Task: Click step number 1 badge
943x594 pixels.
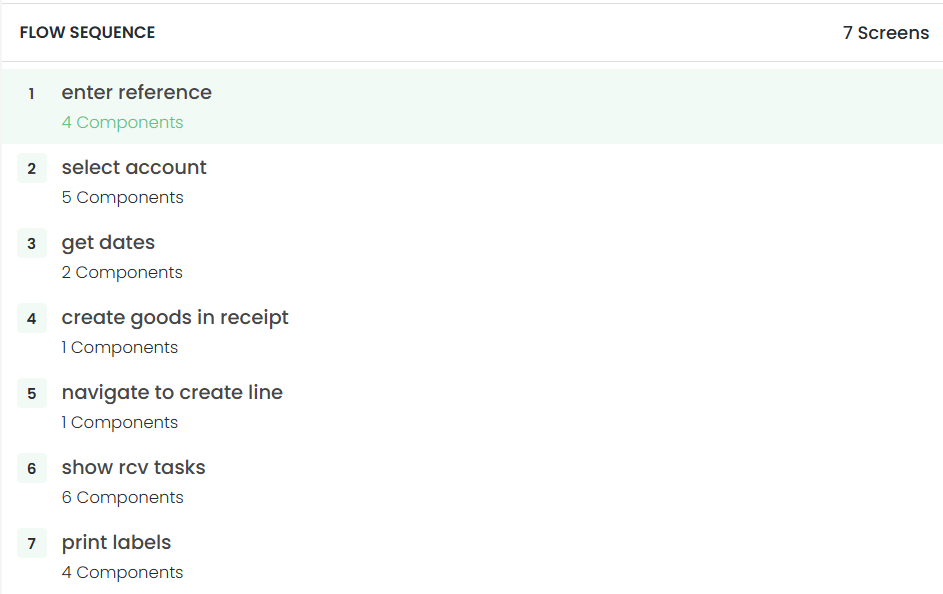Action: [32, 94]
